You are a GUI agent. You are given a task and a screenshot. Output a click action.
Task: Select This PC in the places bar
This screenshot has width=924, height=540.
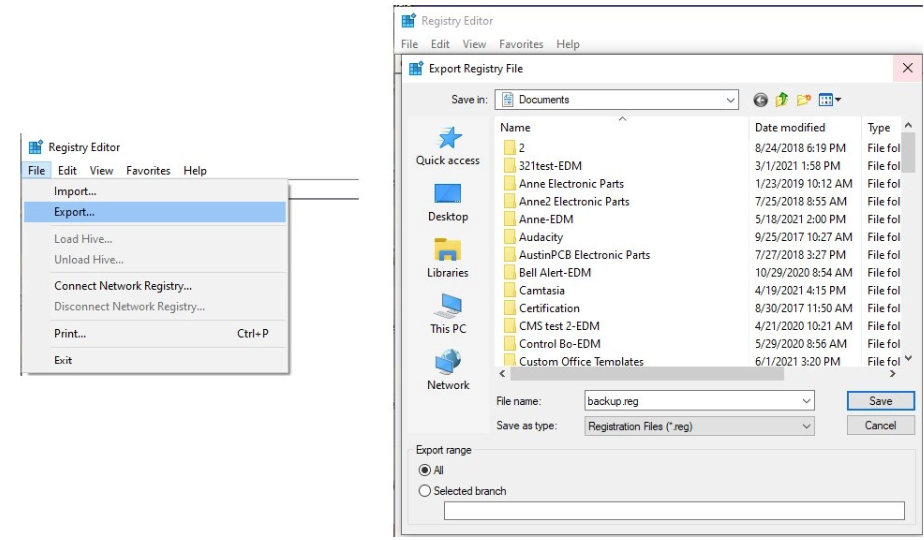click(x=447, y=314)
